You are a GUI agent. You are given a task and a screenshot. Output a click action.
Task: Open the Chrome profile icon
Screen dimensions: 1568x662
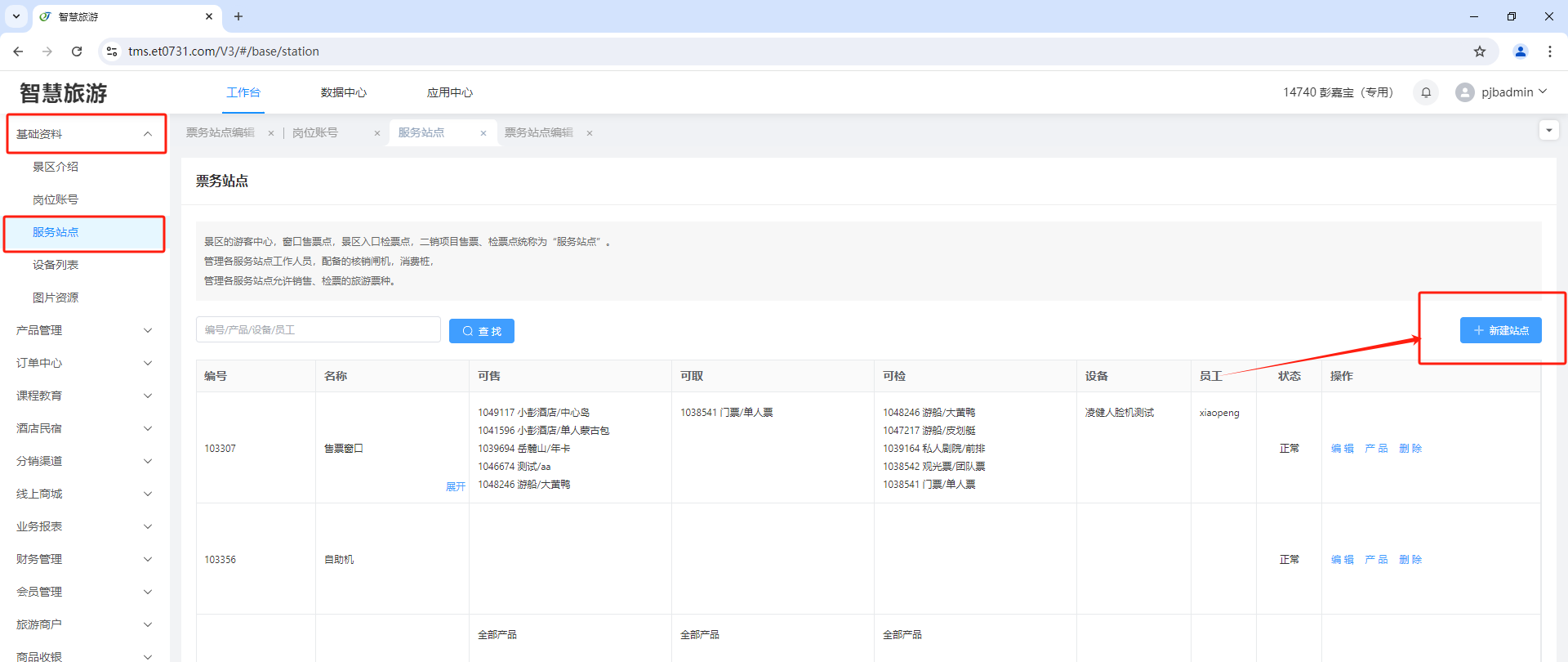1521,51
